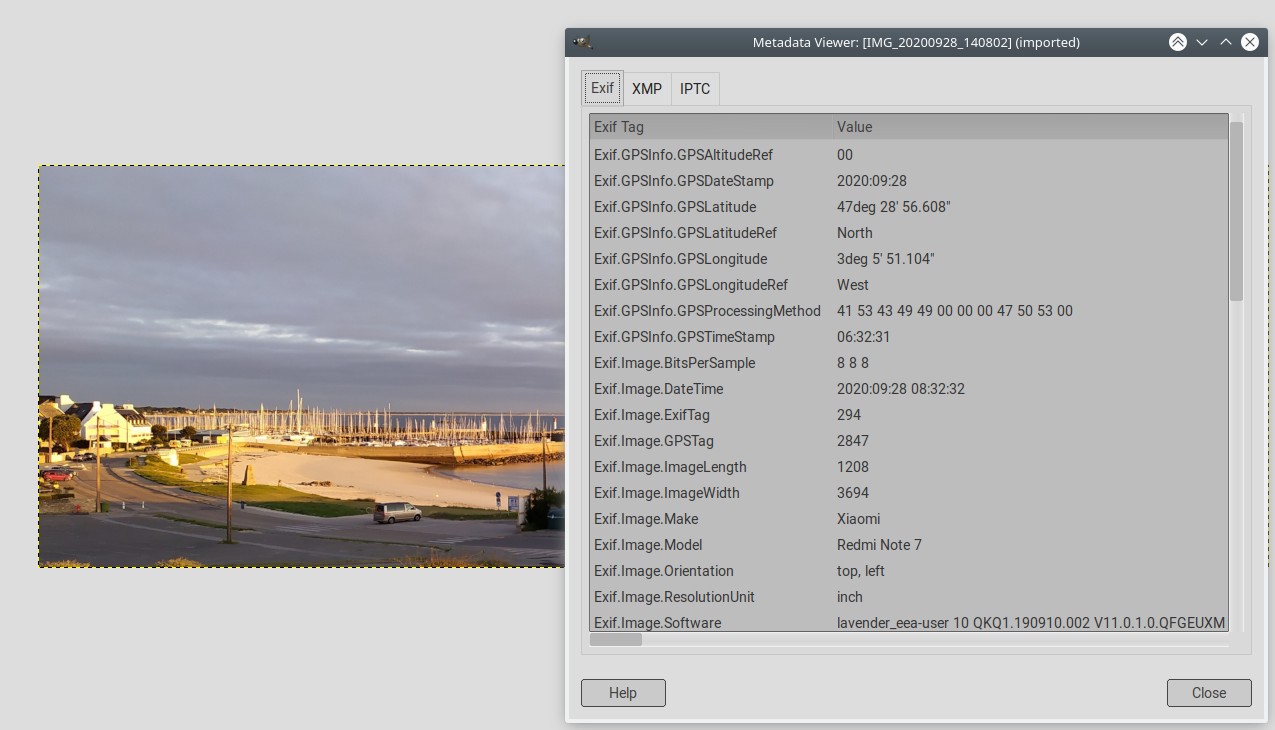This screenshot has height=730, width=1275.
Task: Click the vertical scrollbar of the tag list
Action: pyautogui.click(x=1236, y=212)
